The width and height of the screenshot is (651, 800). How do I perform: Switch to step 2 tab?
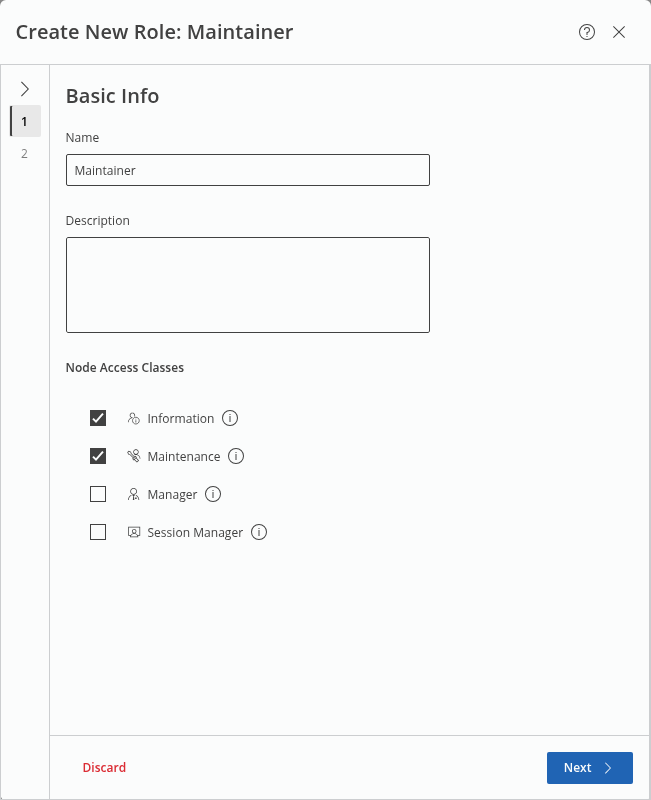tap(25, 153)
